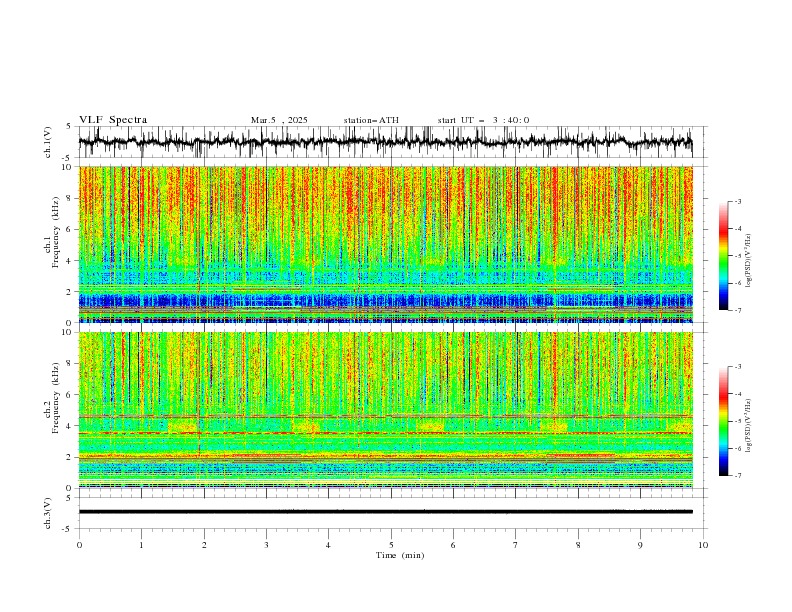
Task: Click the ch.2 "Frequency (kHz)" axis label
Action: [x=55, y=398]
